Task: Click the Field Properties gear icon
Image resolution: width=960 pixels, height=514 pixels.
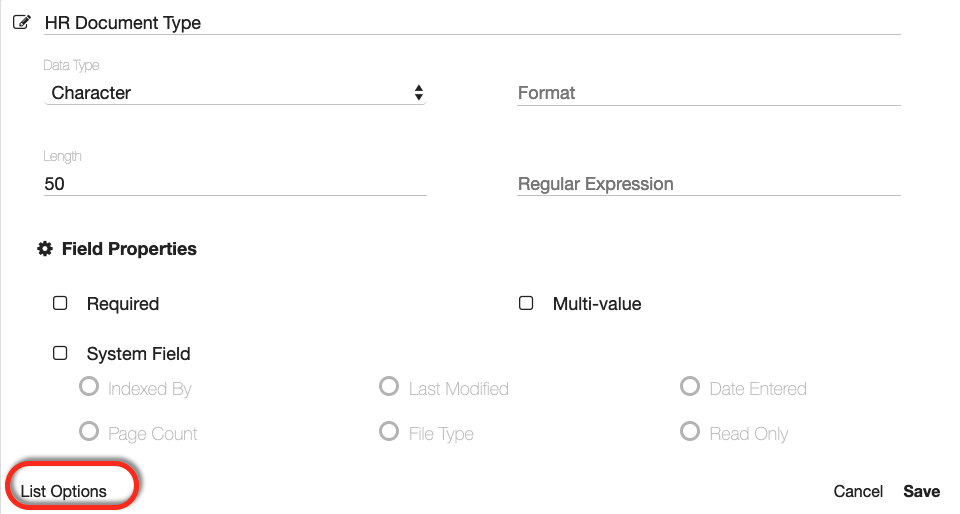Action: click(45, 249)
